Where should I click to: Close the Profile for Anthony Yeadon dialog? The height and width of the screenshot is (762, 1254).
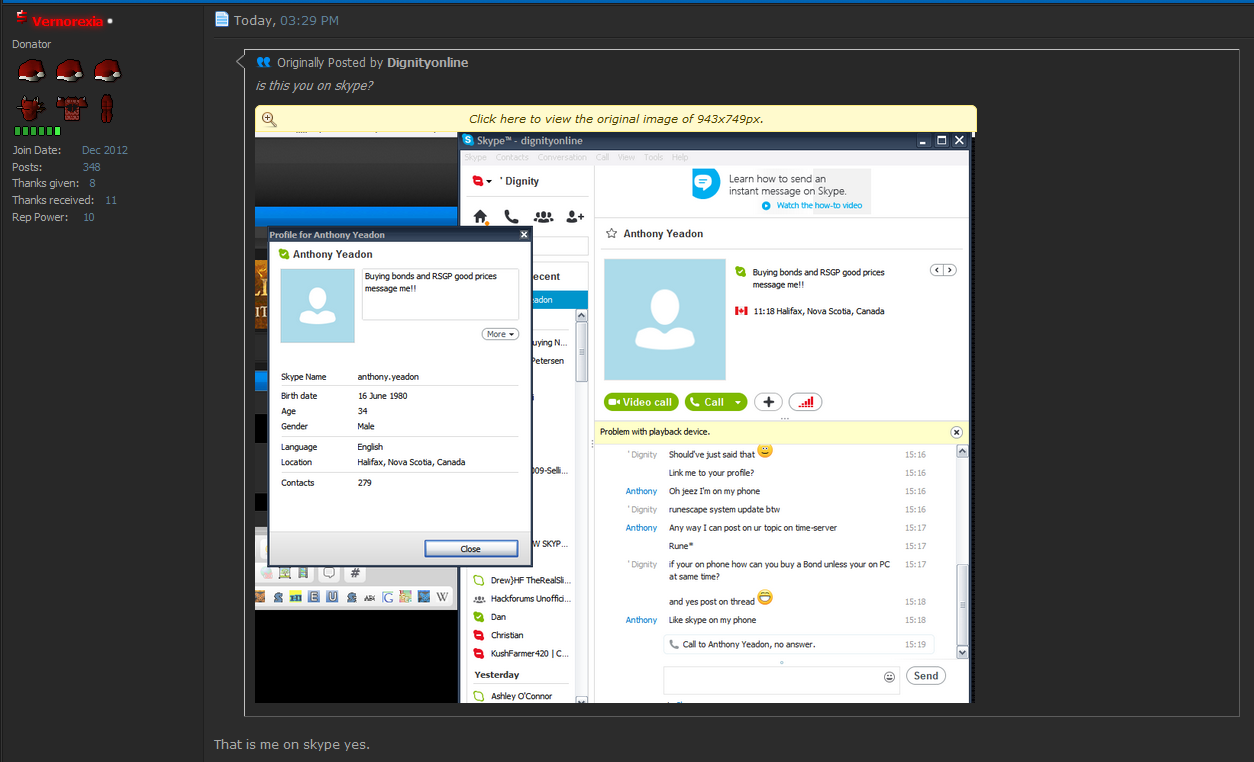pos(524,235)
